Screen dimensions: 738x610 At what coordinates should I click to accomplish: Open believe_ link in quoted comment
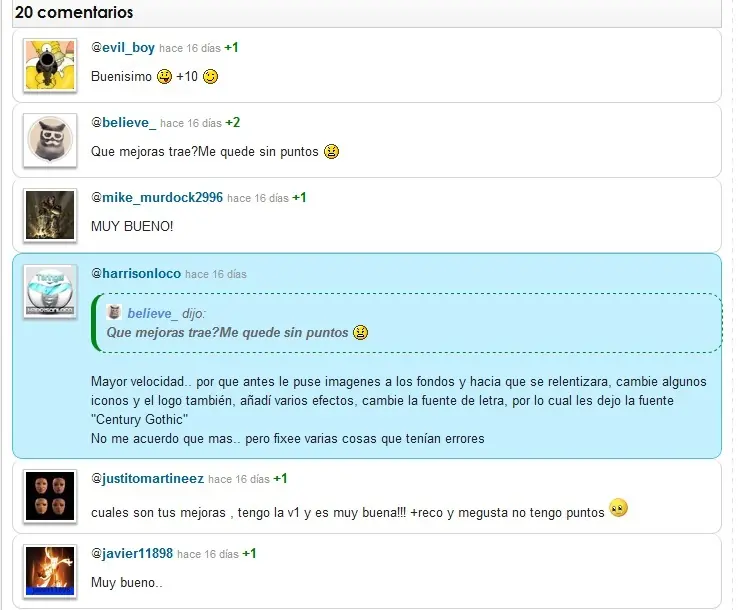point(153,313)
